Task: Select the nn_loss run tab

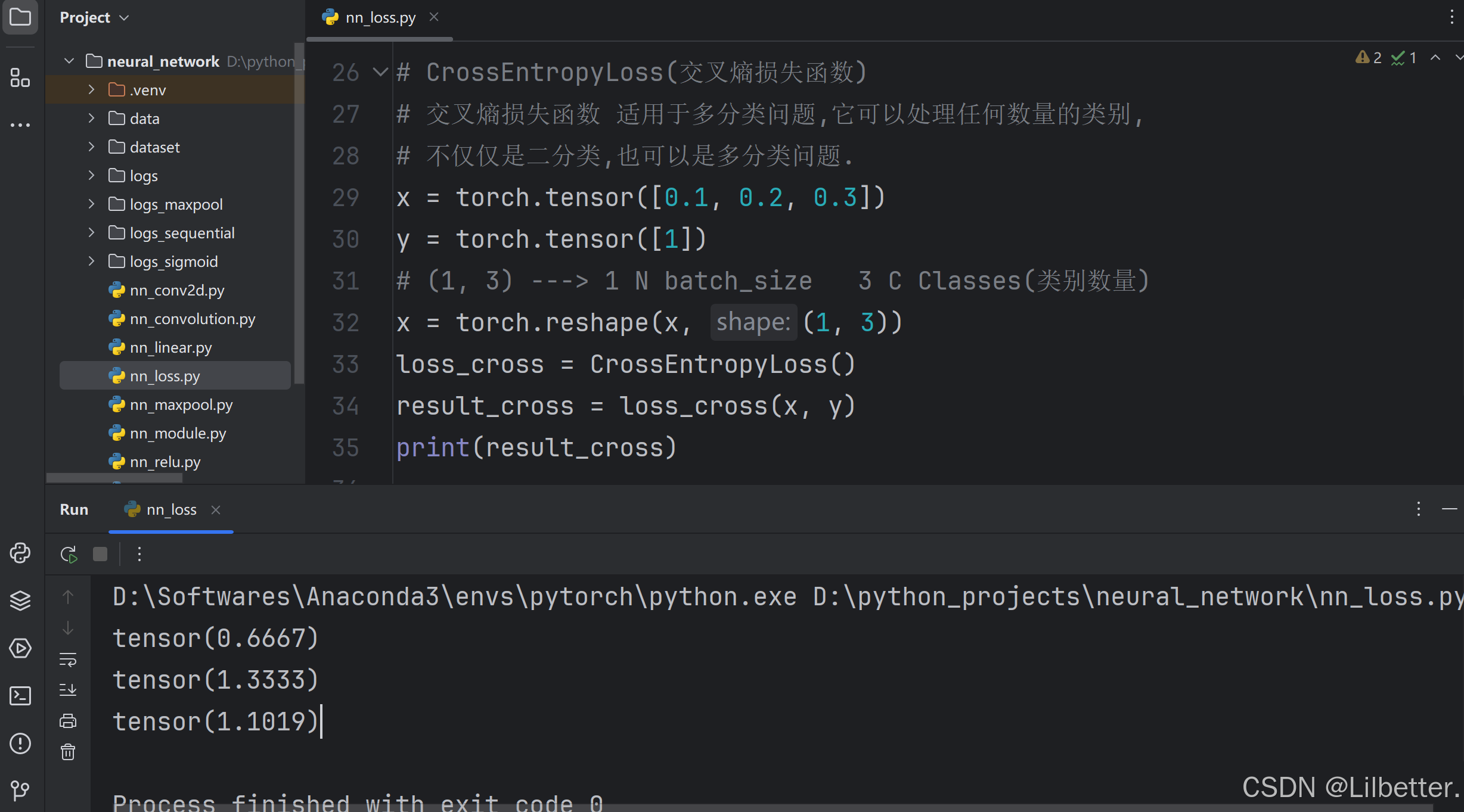Action: [170, 510]
